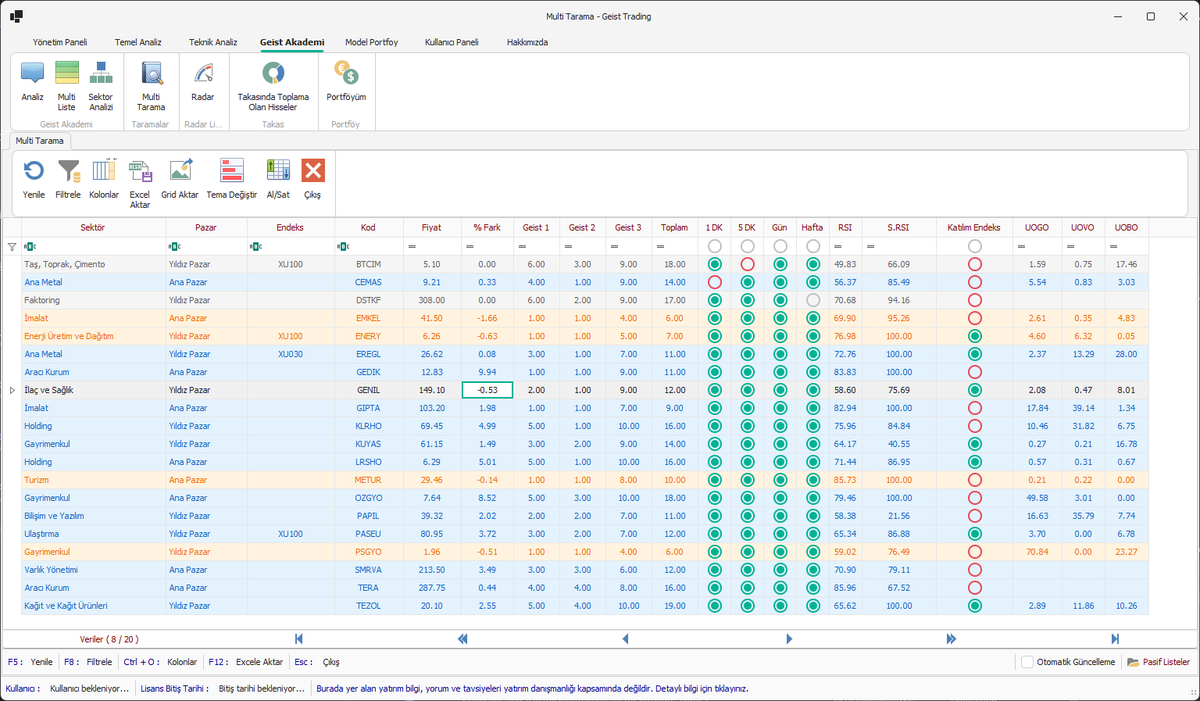Sort by RSI column header
This screenshot has width=1200, height=701.
(x=846, y=228)
